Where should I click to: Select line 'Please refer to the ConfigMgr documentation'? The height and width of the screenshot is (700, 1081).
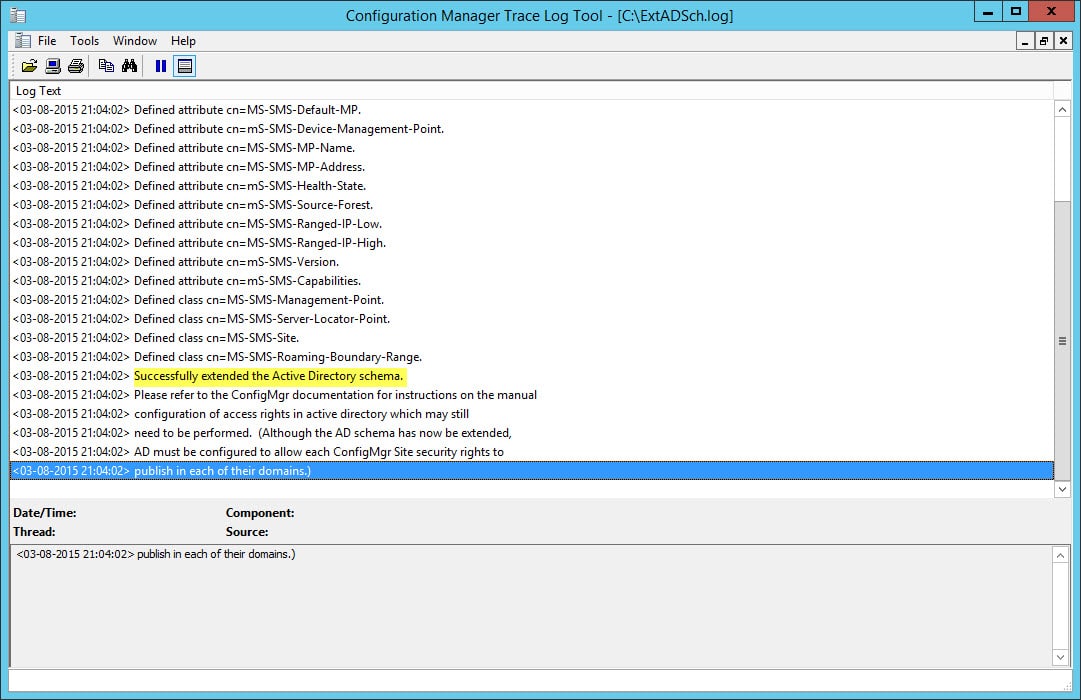pyautogui.click(x=532, y=395)
